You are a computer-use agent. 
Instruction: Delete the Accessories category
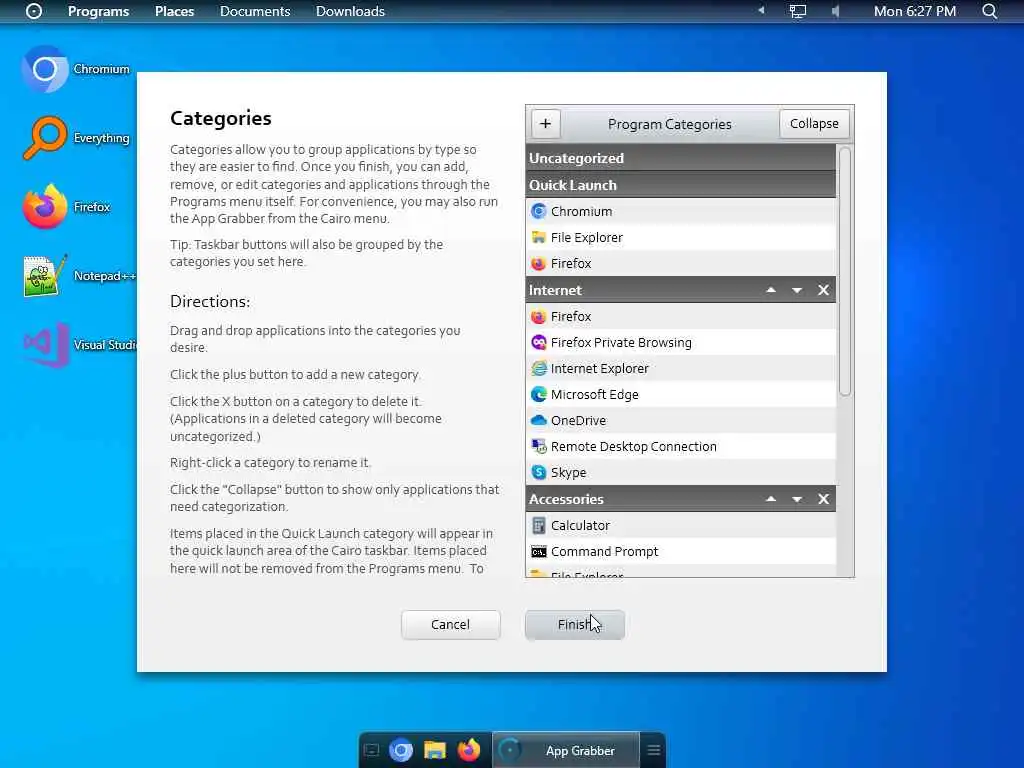point(824,499)
